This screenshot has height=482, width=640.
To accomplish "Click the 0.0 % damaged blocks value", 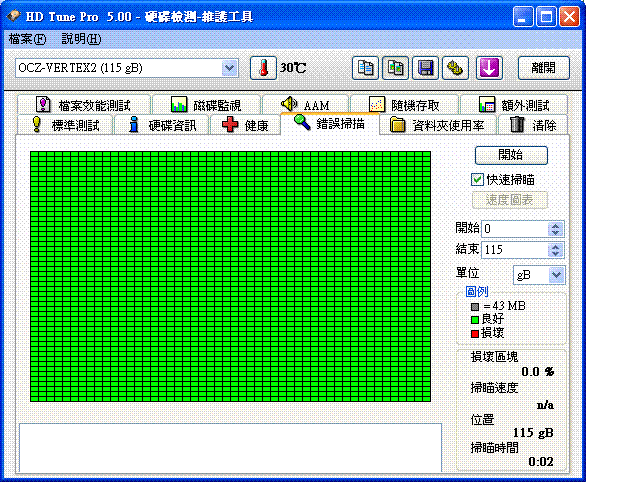I will [x=538, y=372].
